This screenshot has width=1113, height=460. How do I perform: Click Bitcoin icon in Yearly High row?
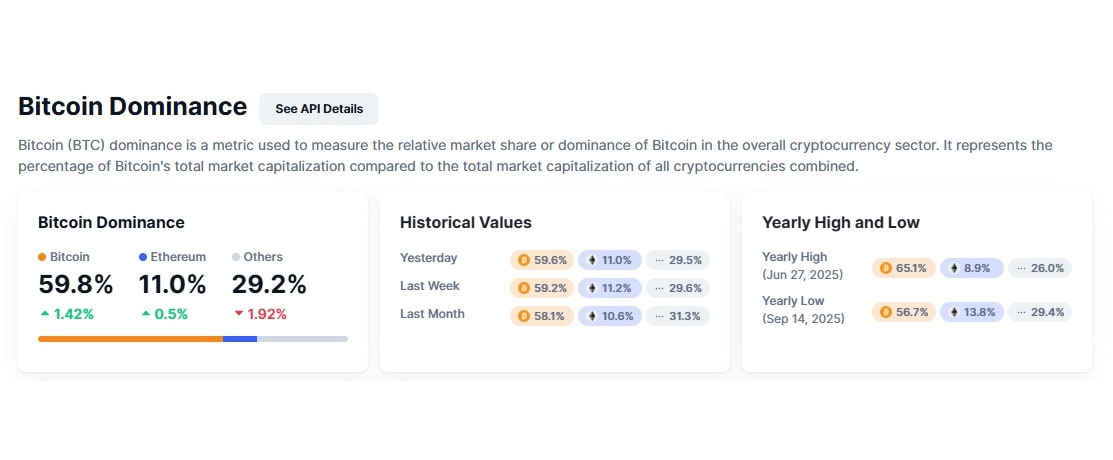(x=885, y=268)
